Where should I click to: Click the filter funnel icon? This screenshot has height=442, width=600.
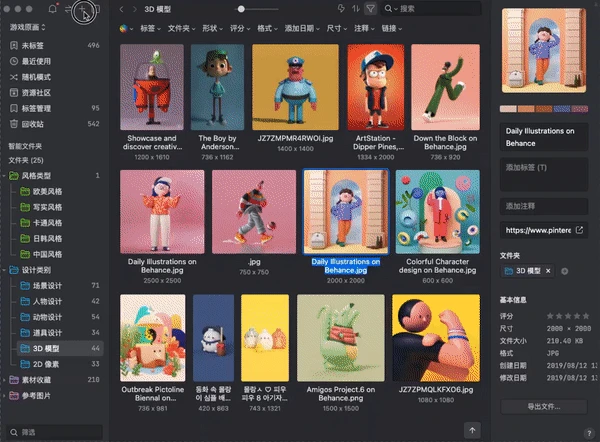coord(370,8)
